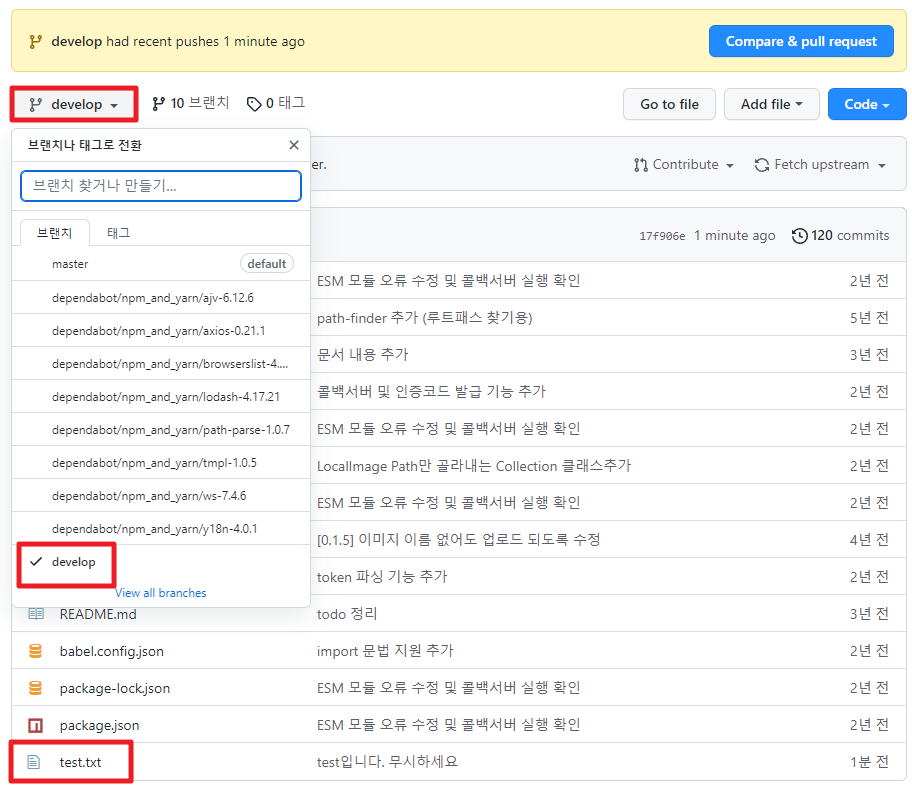Open commit '콜백서버 및 인증코드 발급 기능 추가'
912x787 pixels.
pyautogui.click(x=431, y=392)
